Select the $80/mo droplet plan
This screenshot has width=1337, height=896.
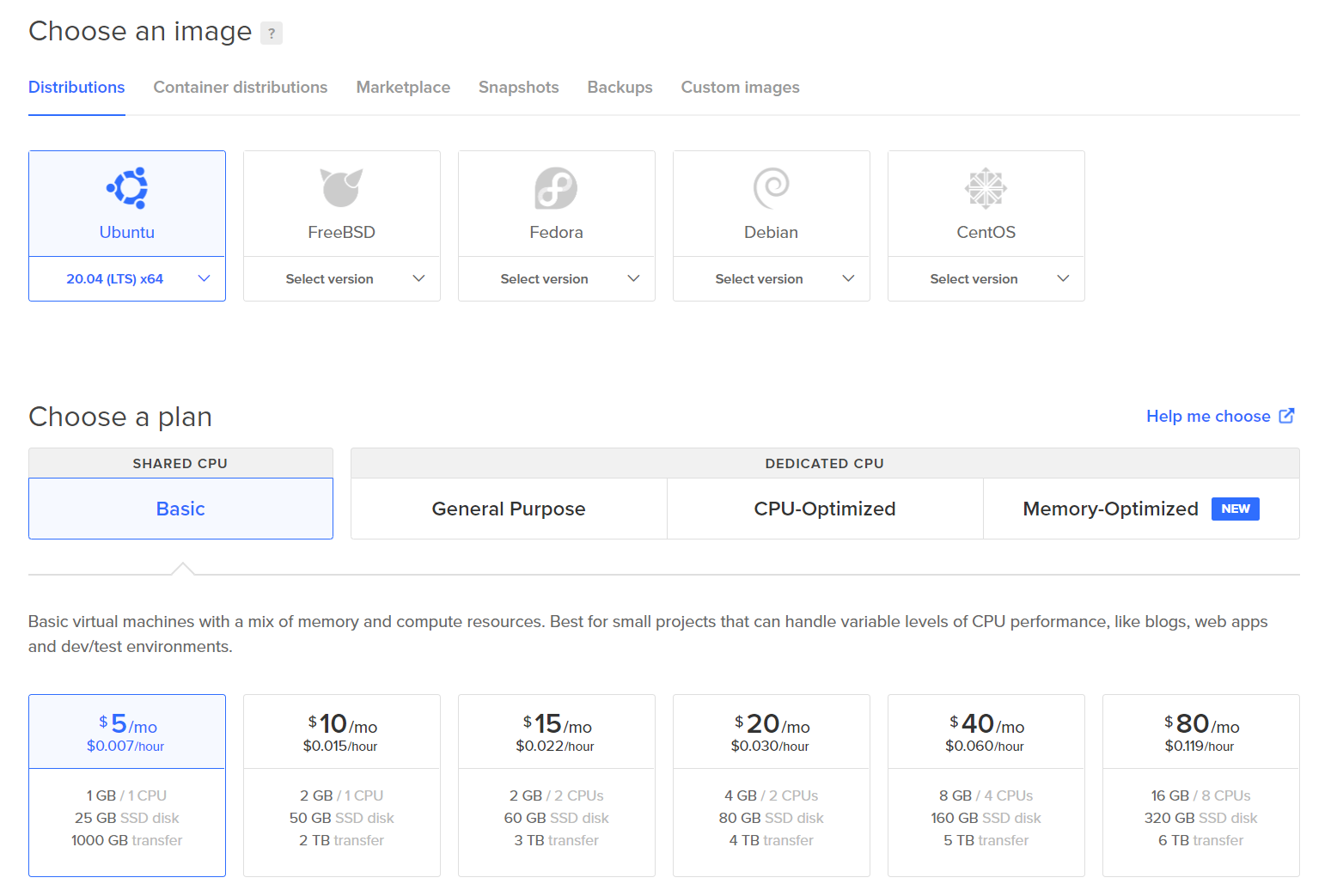coord(1201,785)
